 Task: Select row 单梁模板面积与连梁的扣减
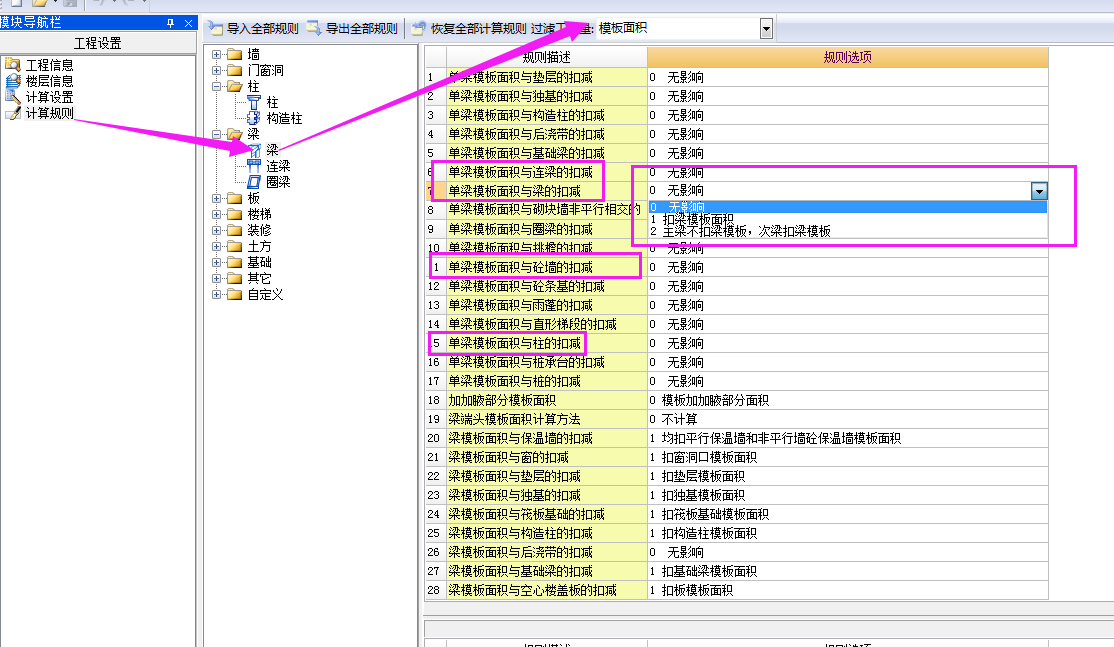tap(546, 172)
